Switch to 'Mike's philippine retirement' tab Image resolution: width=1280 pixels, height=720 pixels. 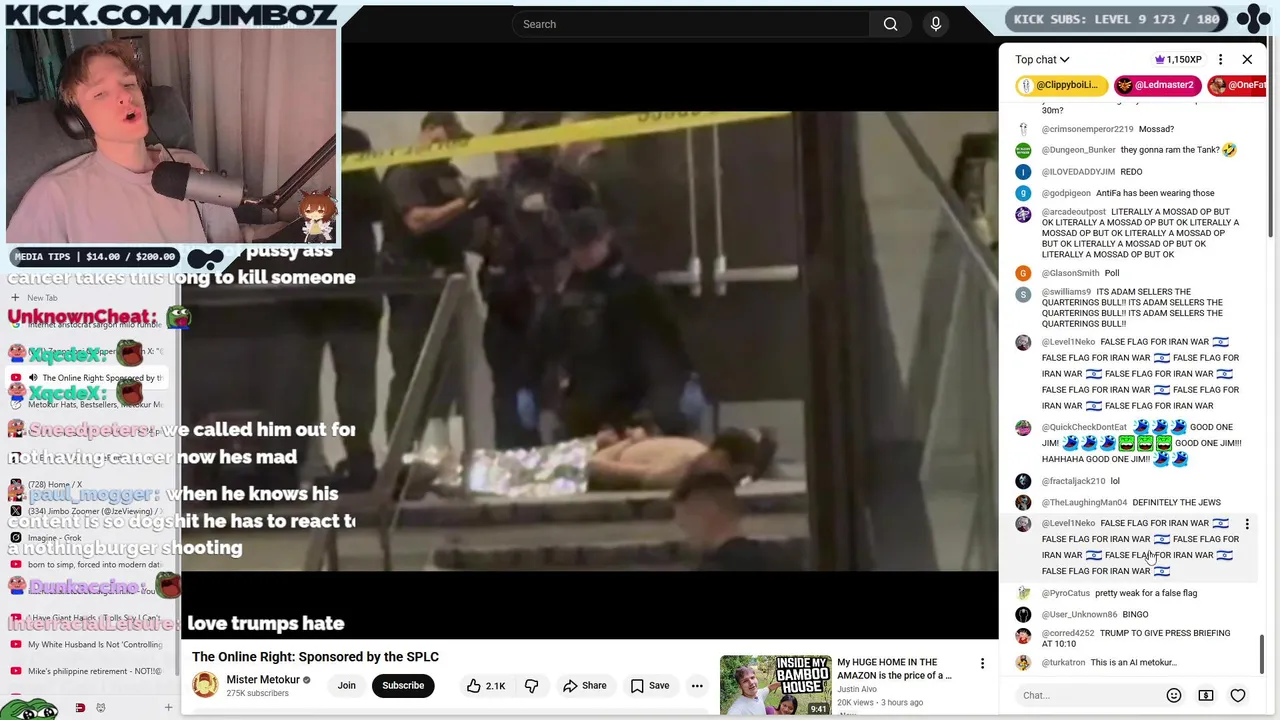[86, 671]
